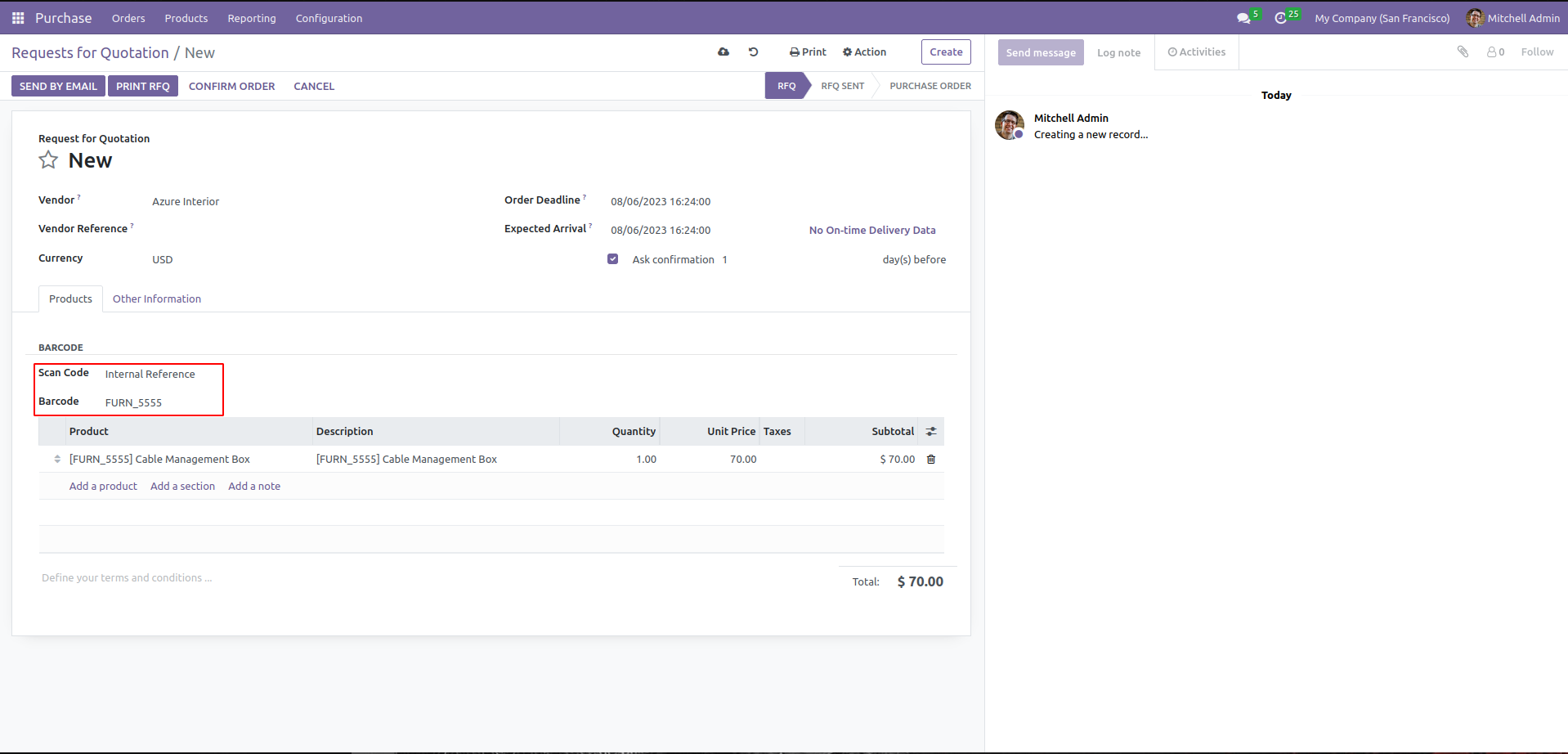
Task: Open the Print dropdown menu
Action: [808, 52]
